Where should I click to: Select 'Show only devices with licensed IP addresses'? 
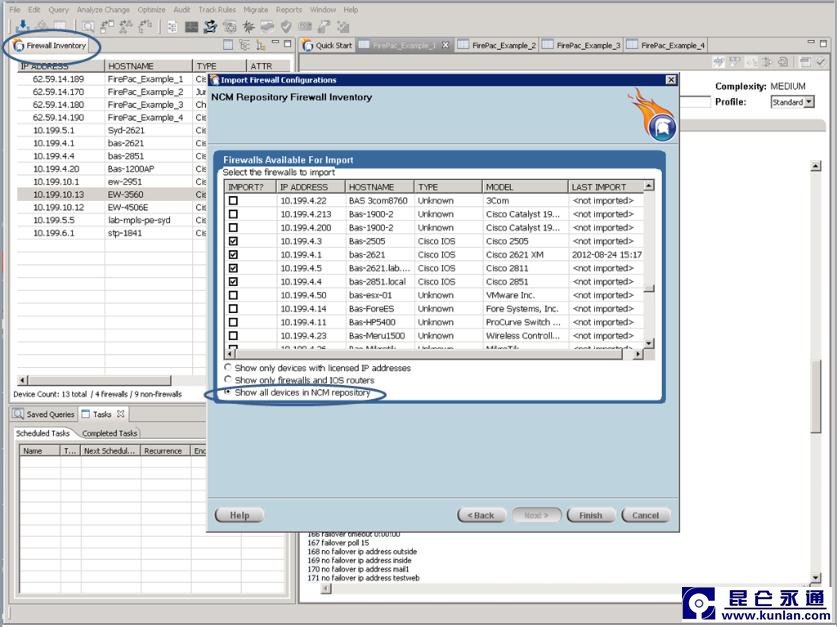228,368
